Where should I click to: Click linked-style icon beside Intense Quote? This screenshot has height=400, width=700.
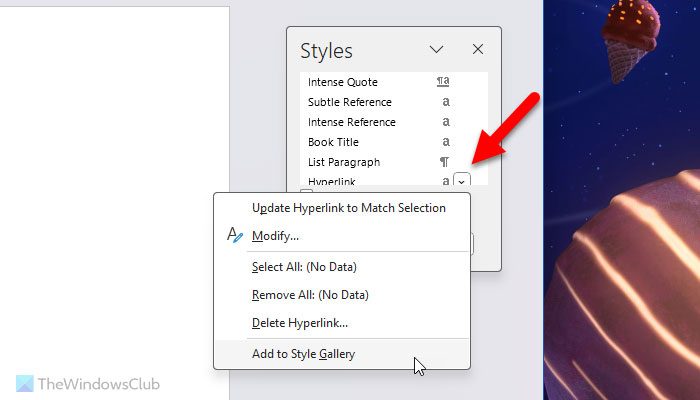point(444,82)
